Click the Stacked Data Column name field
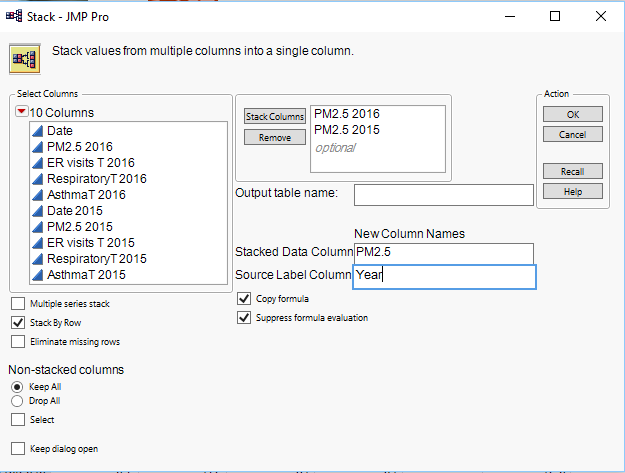The width and height of the screenshot is (625, 473). [x=443, y=252]
